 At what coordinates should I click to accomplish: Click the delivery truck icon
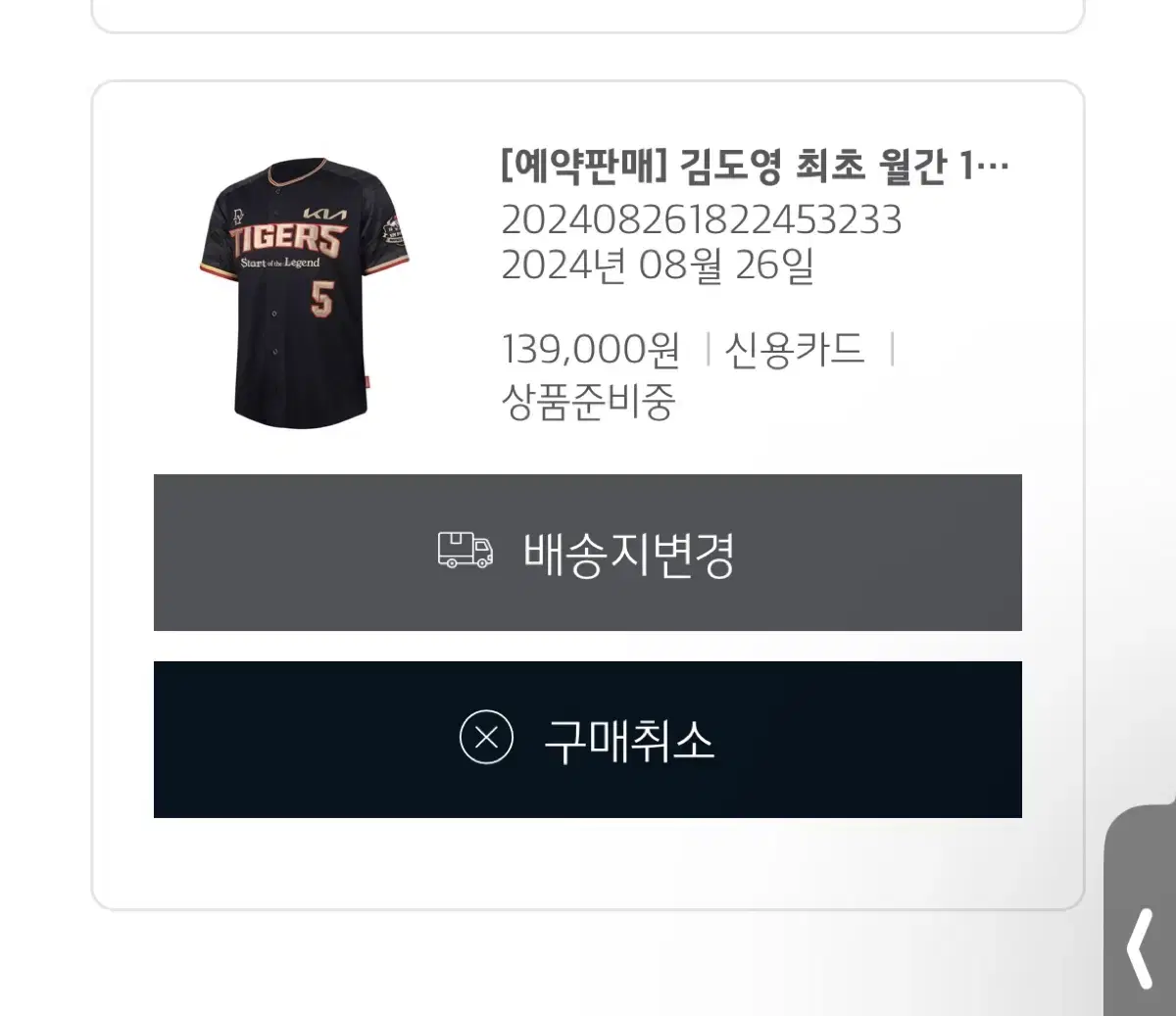point(465,551)
